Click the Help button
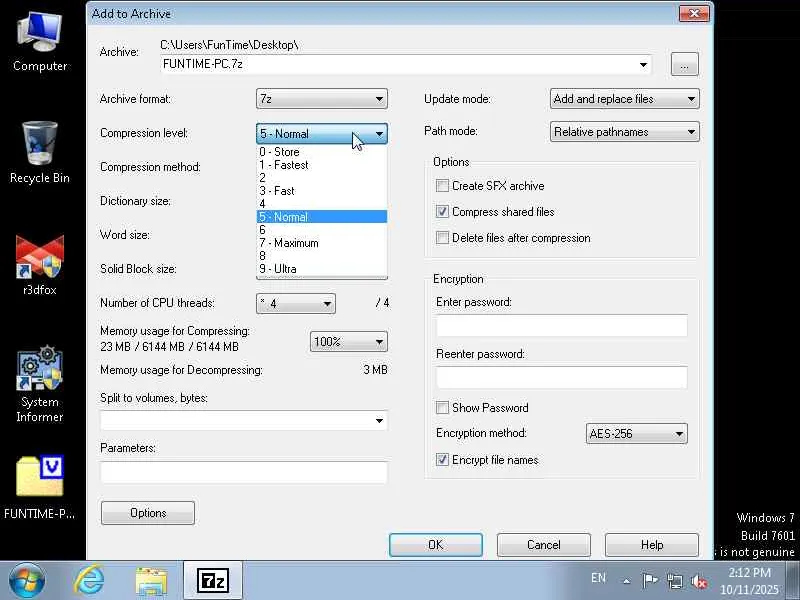 coord(652,545)
